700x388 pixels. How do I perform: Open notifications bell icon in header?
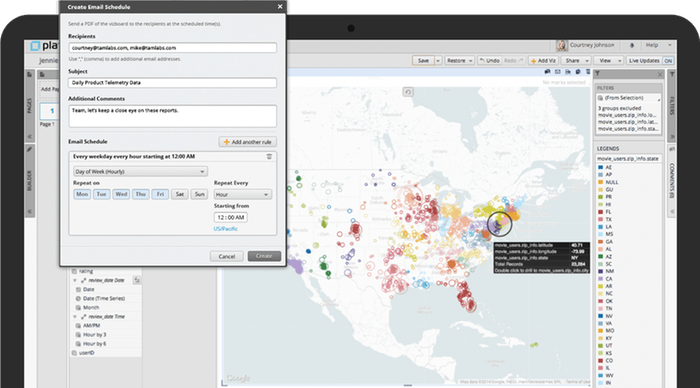coord(632,45)
